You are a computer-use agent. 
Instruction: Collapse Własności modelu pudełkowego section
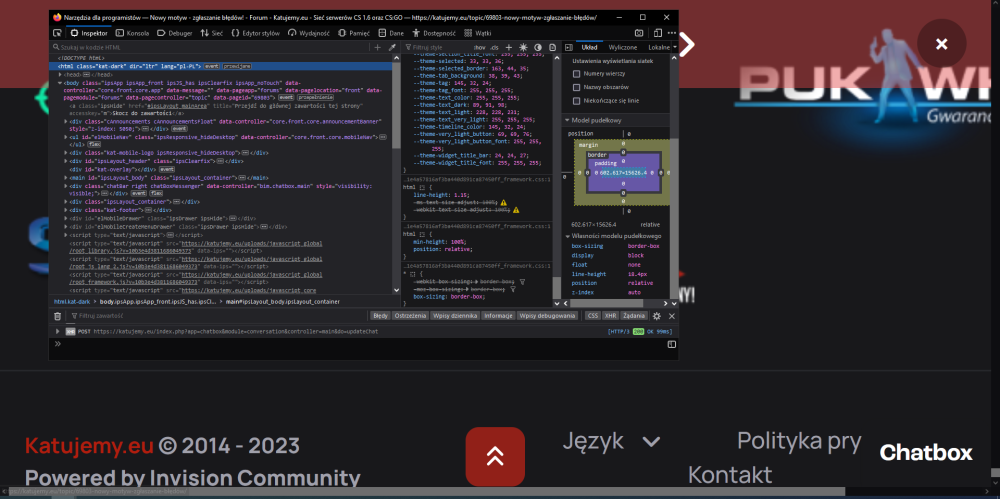pyautogui.click(x=567, y=236)
